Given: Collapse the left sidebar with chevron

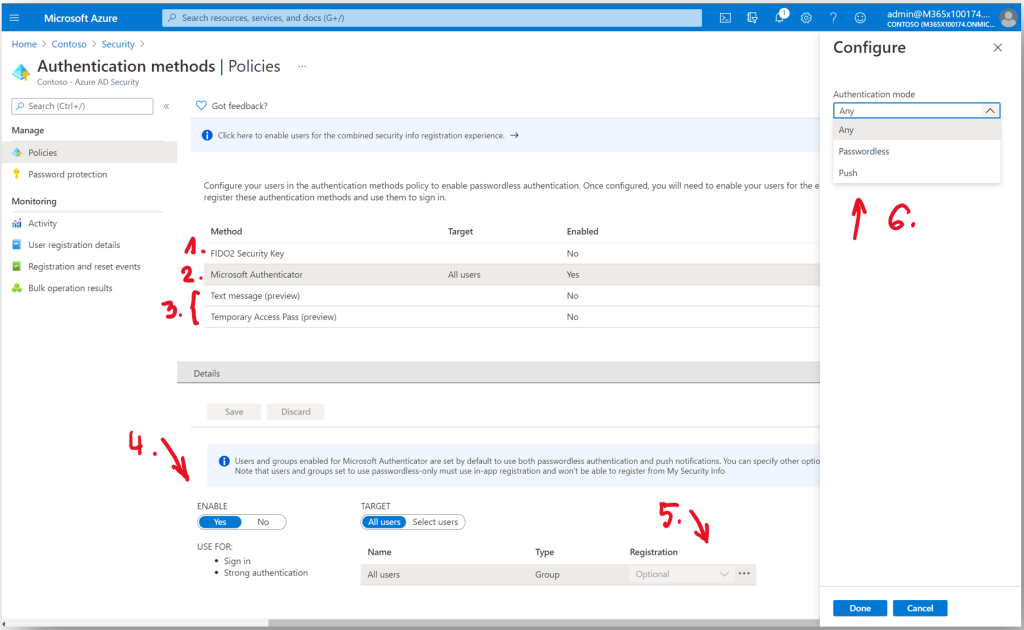Looking at the screenshot, I should (x=166, y=106).
